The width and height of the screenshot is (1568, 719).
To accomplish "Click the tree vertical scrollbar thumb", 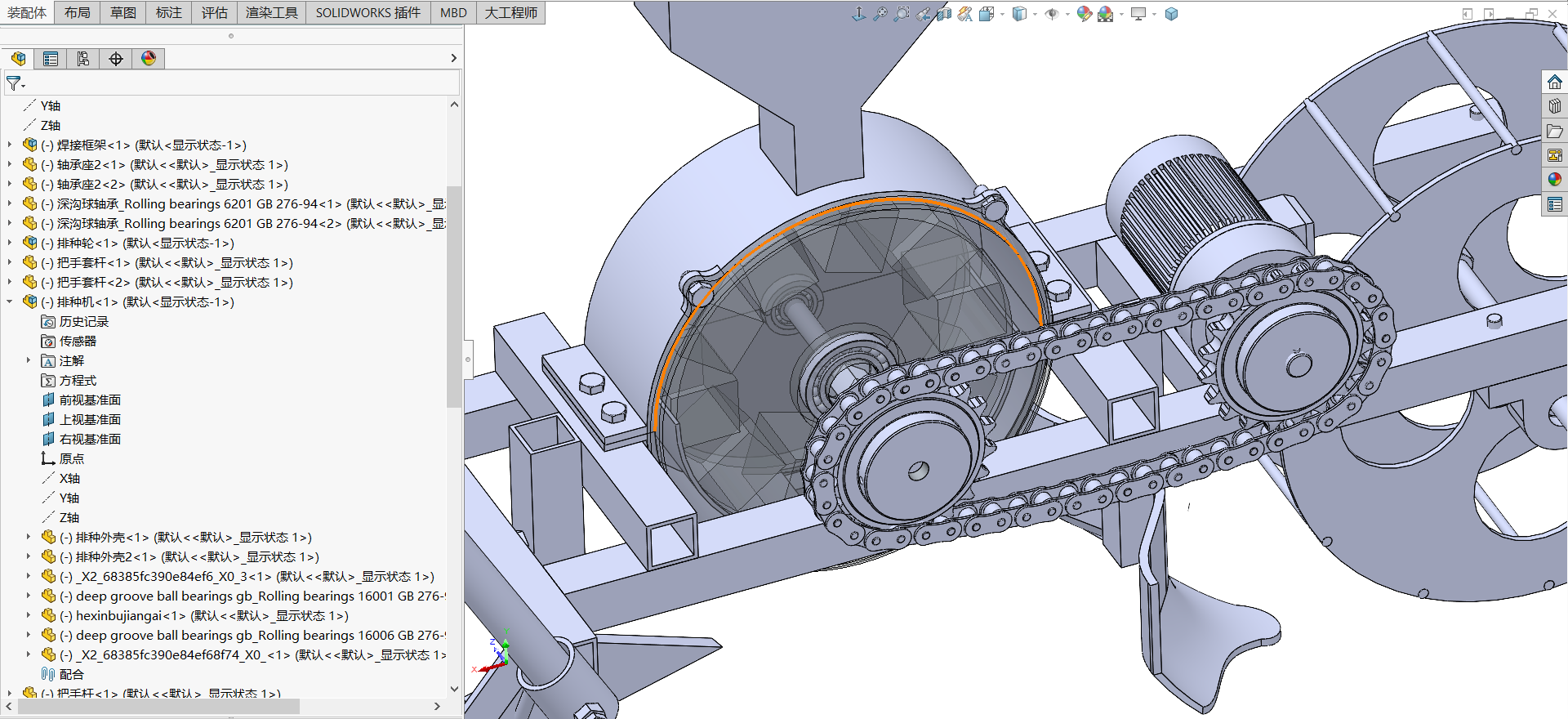I will 454,296.
